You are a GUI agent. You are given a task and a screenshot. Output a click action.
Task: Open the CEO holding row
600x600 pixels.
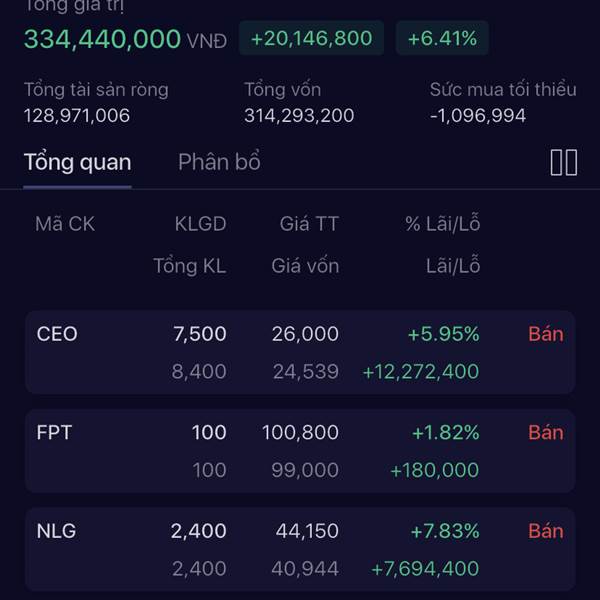click(x=300, y=352)
